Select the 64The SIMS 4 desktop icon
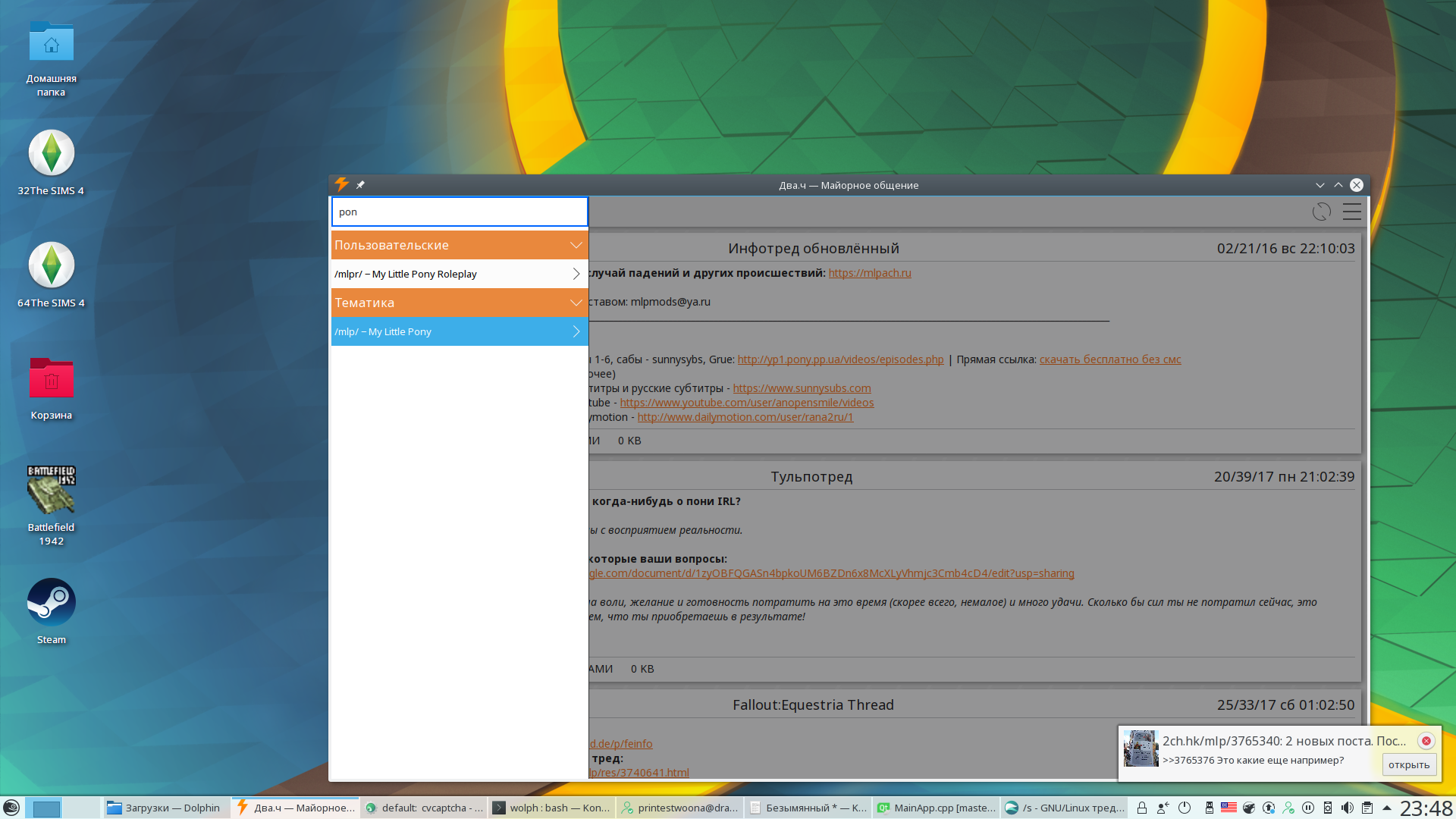1456x819 pixels. point(52,275)
